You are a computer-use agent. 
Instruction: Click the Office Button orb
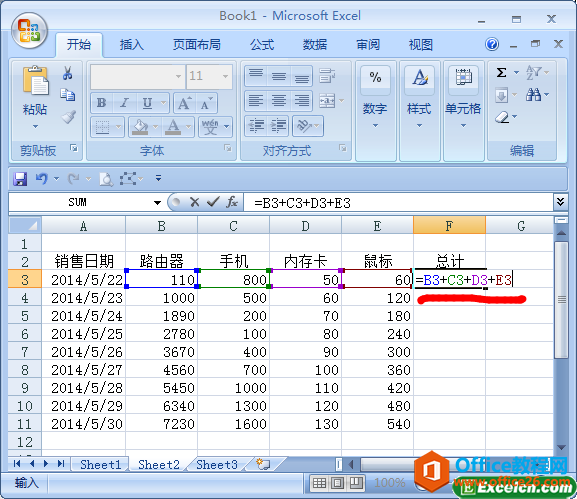pyautogui.click(x=29, y=31)
